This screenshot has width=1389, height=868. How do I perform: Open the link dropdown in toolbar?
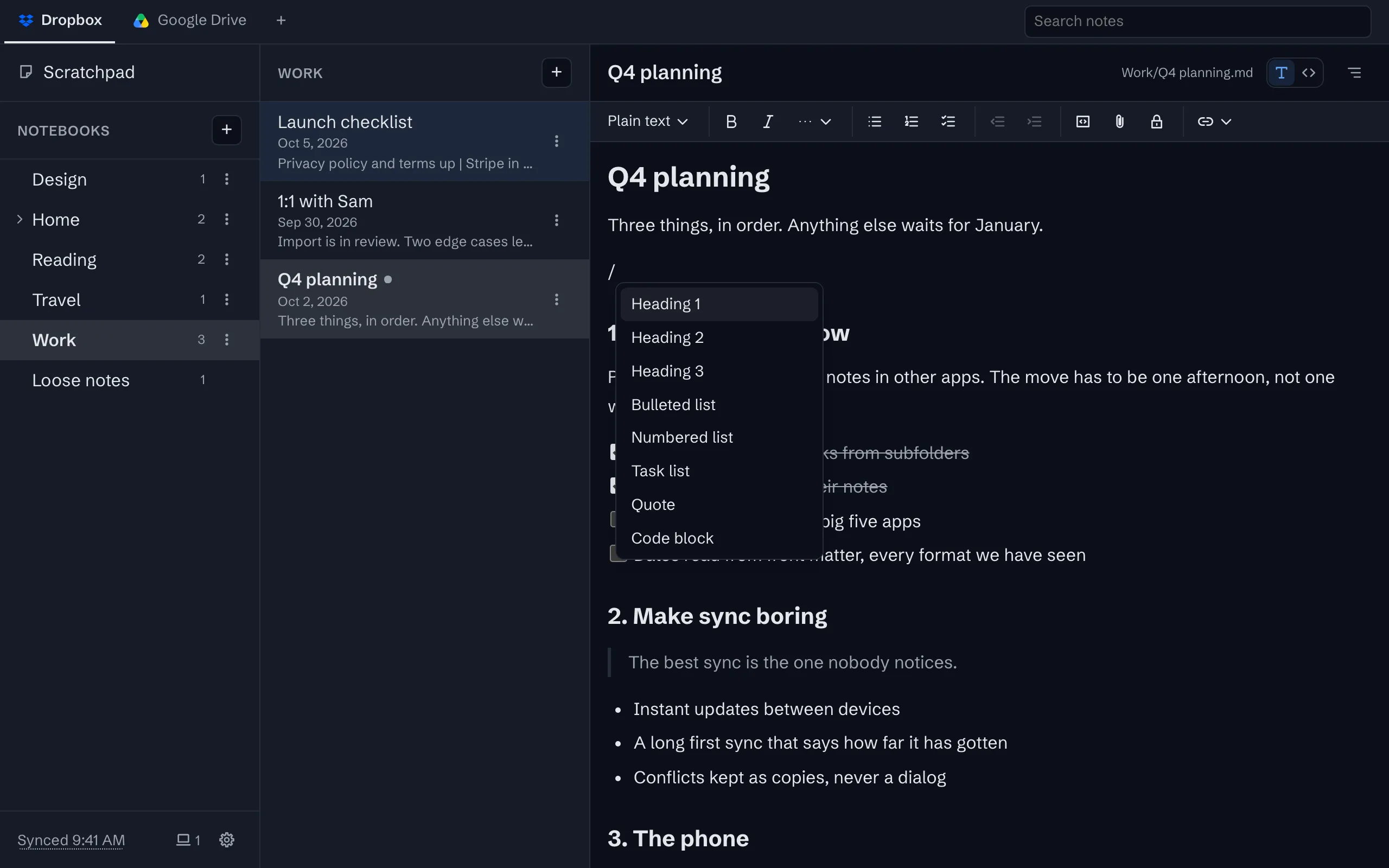coord(1214,122)
